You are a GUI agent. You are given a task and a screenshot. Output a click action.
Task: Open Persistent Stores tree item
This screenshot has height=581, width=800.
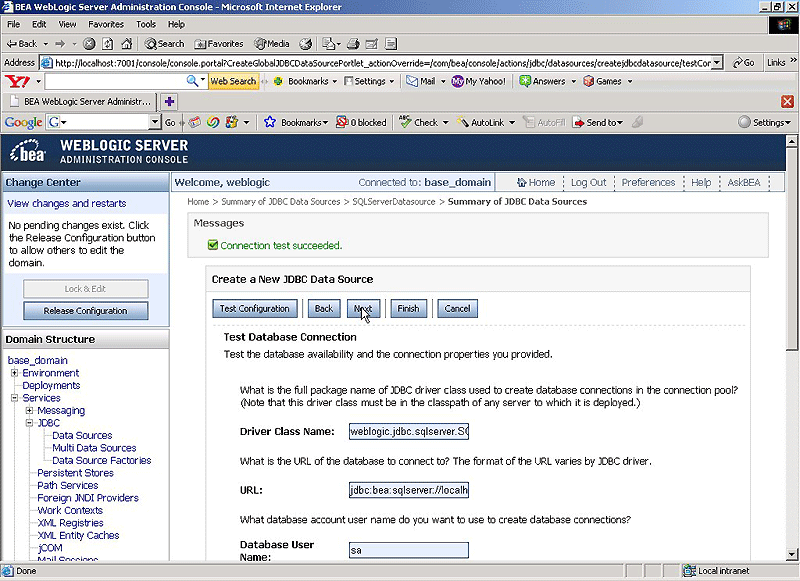(76, 473)
